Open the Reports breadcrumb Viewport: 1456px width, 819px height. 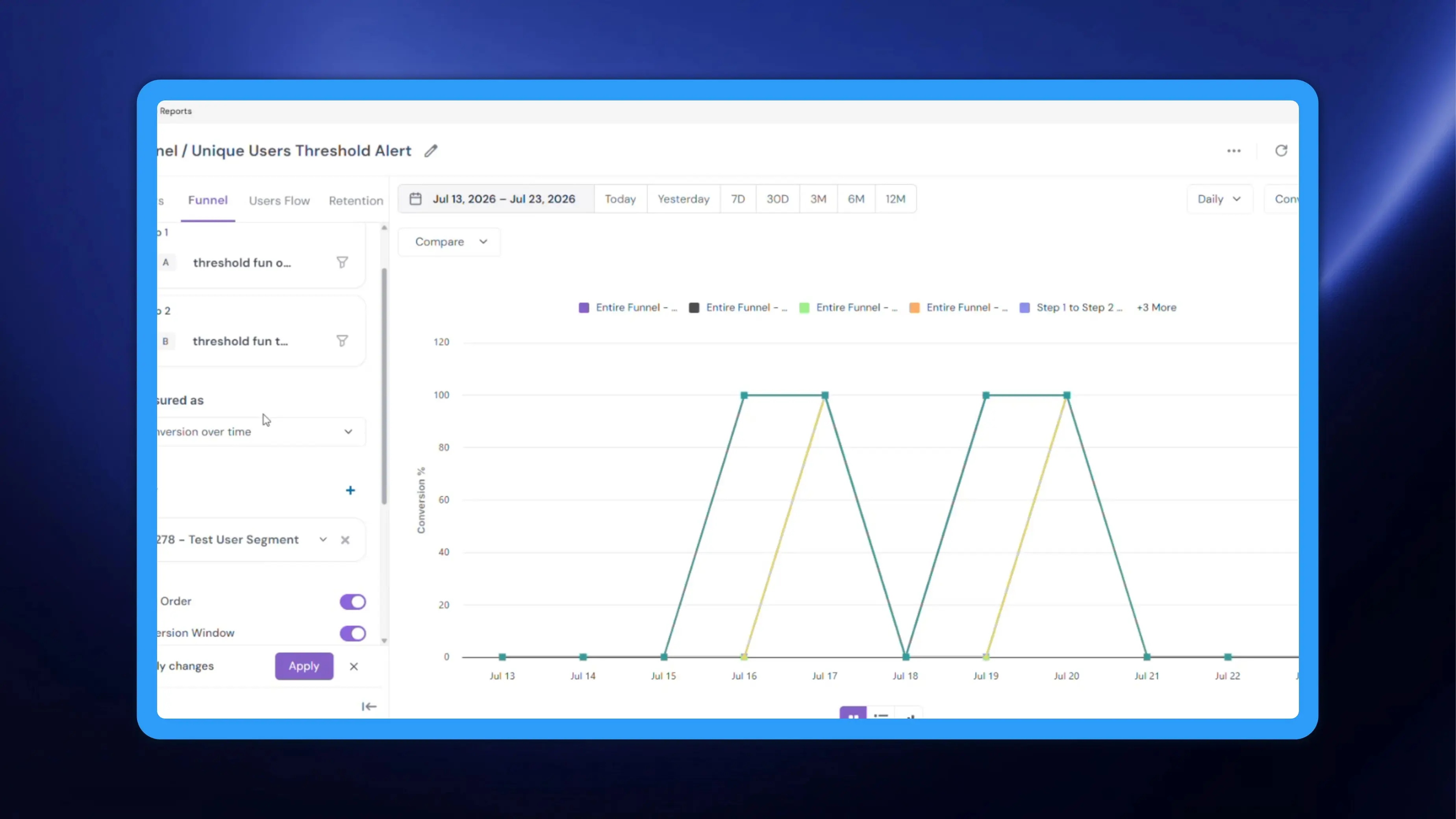pos(176,111)
